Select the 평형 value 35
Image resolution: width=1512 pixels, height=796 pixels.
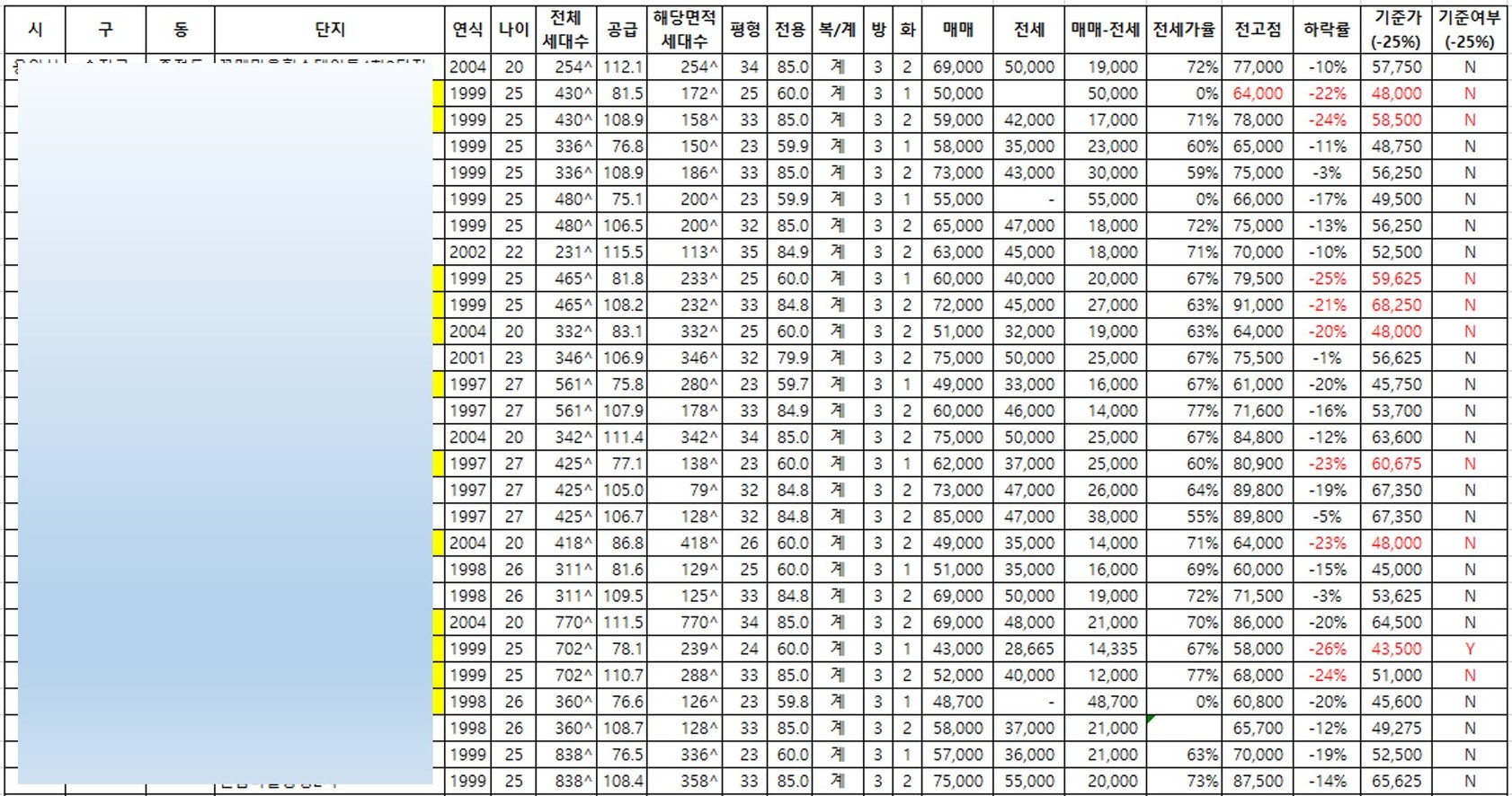pos(749,252)
